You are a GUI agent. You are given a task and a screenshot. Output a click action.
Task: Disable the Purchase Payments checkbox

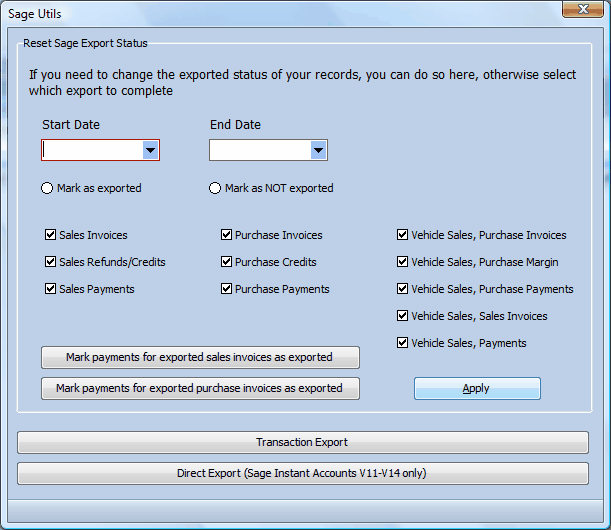[x=226, y=289]
